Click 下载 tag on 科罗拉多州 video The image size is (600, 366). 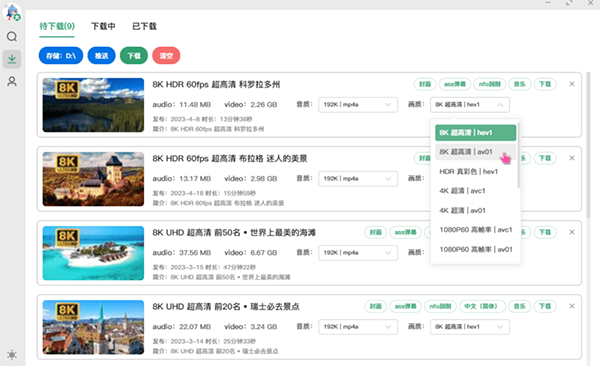click(545, 84)
